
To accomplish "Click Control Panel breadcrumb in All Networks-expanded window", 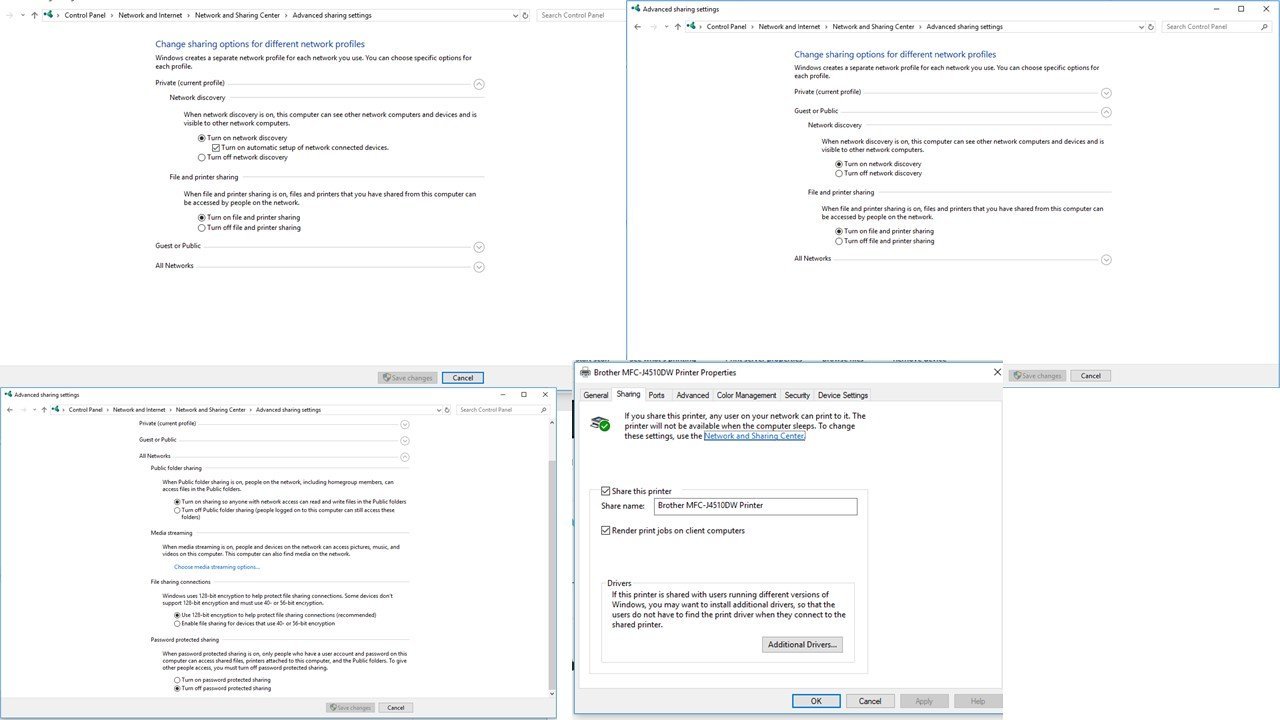I will tap(86, 410).
